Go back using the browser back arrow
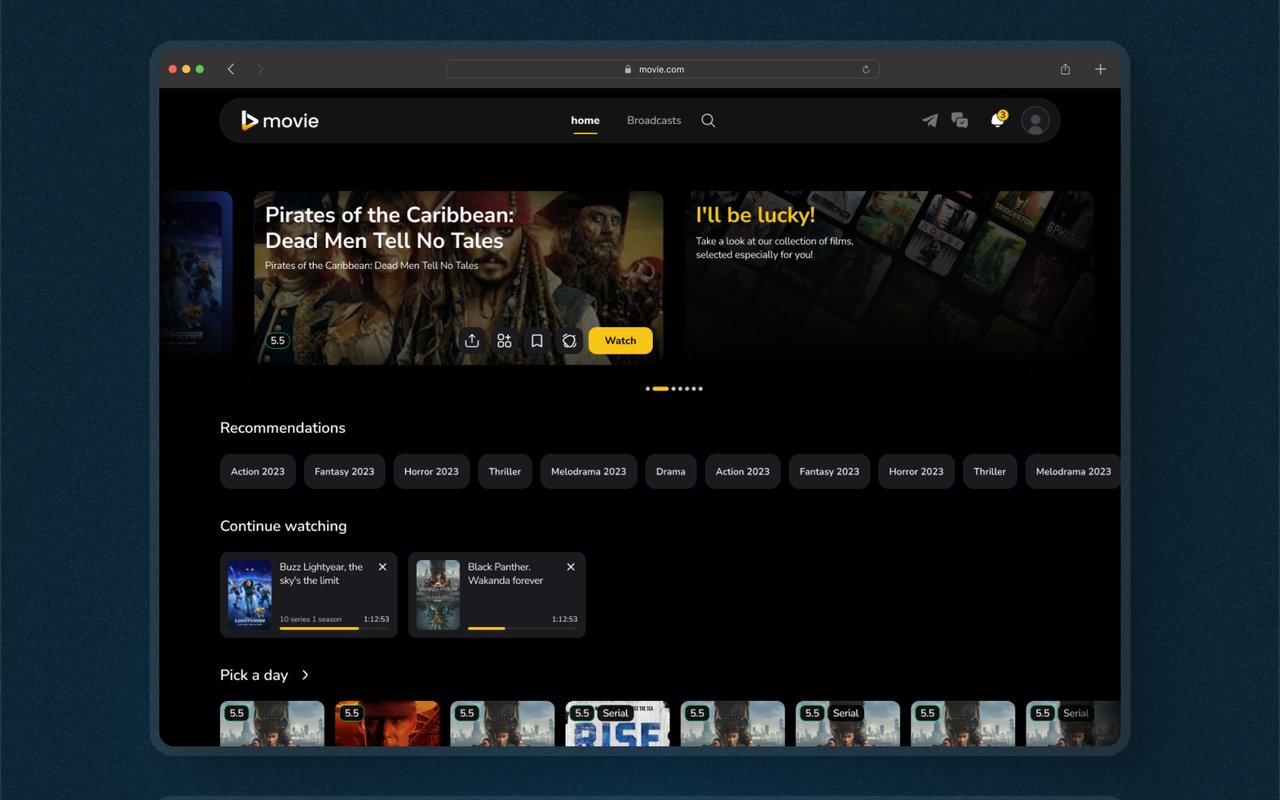This screenshot has height=800, width=1280. 231,69
